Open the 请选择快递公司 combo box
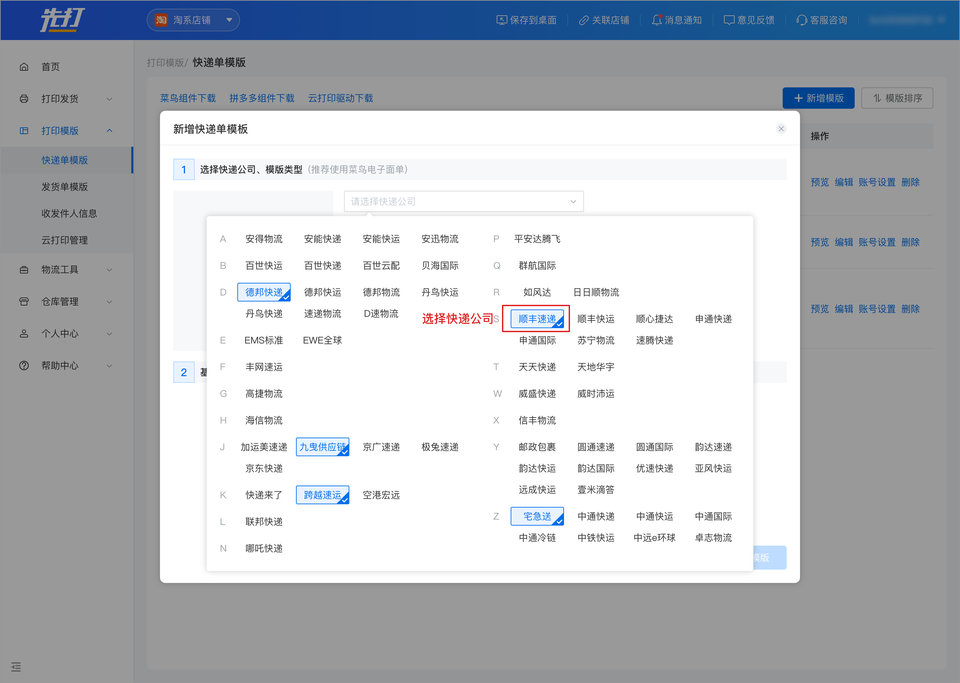This screenshot has height=683, width=960. coord(463,202)
